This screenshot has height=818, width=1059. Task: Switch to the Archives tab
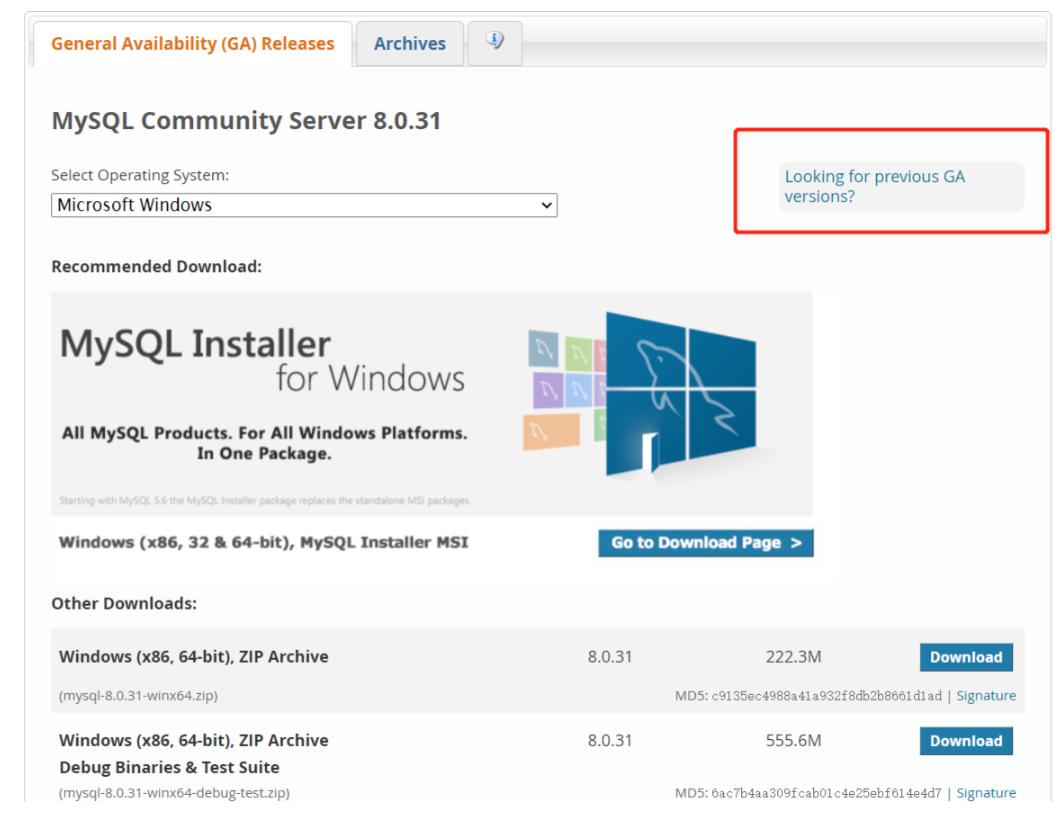coord(409,44)
